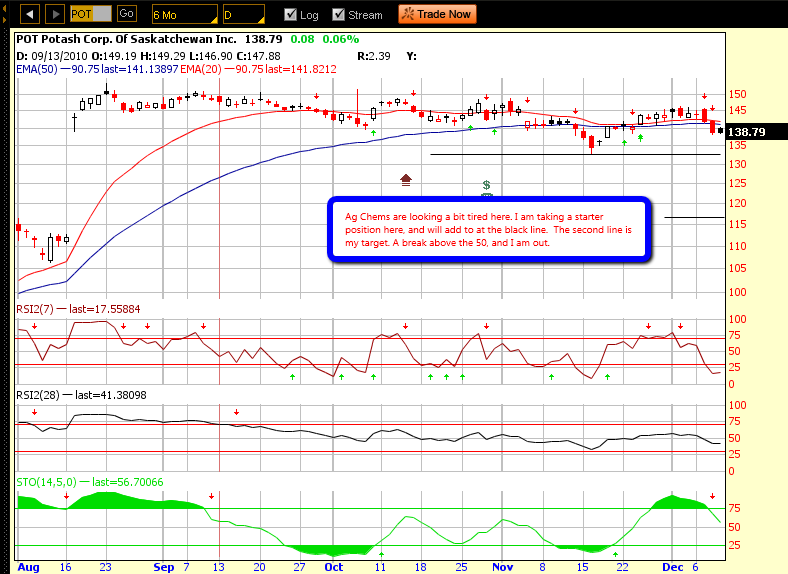
Task: Toggle the Stream checkbox
Action: pos(339,15)
